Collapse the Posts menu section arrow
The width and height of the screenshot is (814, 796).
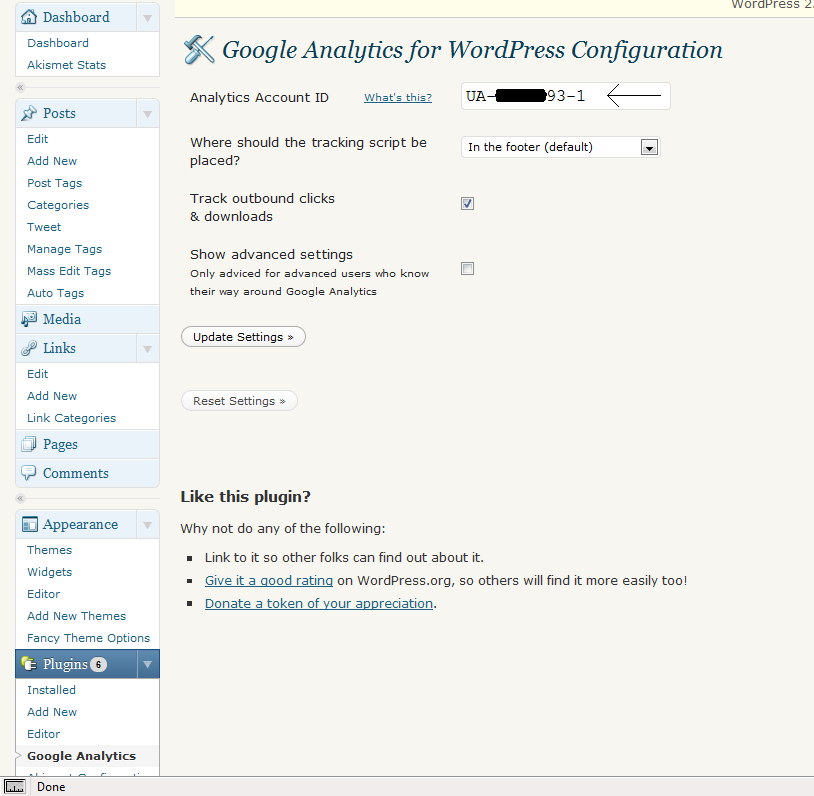147,114
